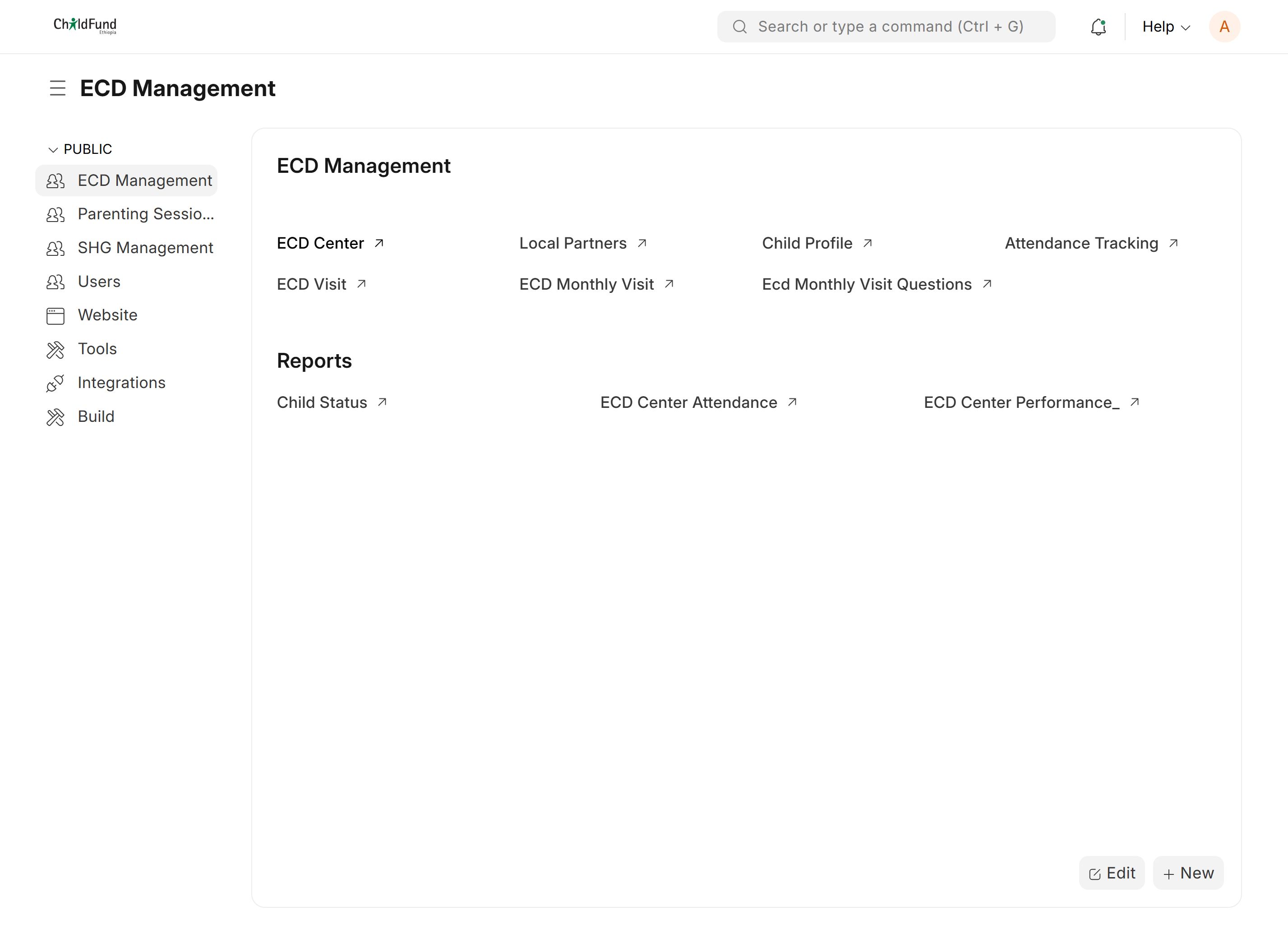The height and width of the screenshot is (943, 1288).
Task: Open the Users workspace
Action: [x=126, y=282]
